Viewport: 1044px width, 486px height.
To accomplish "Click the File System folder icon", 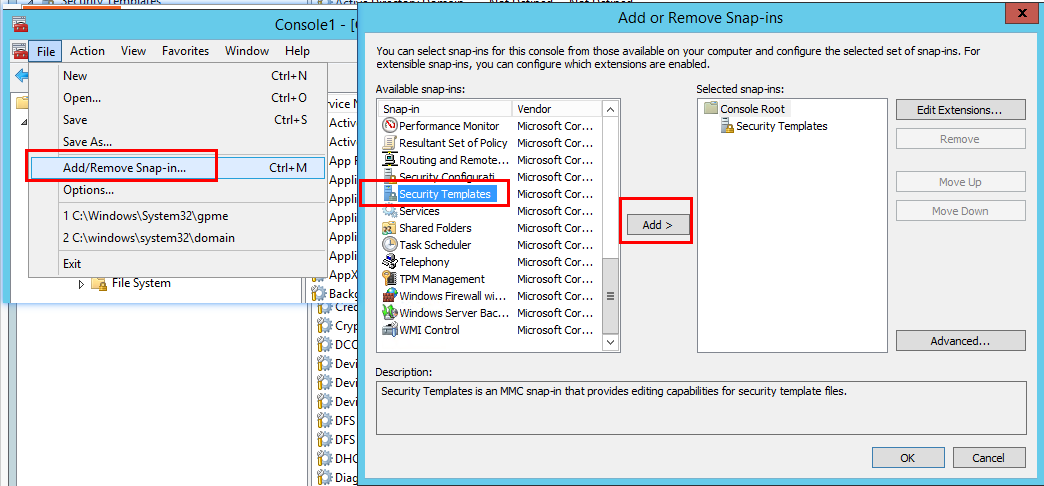I will (x=99, y=284).
